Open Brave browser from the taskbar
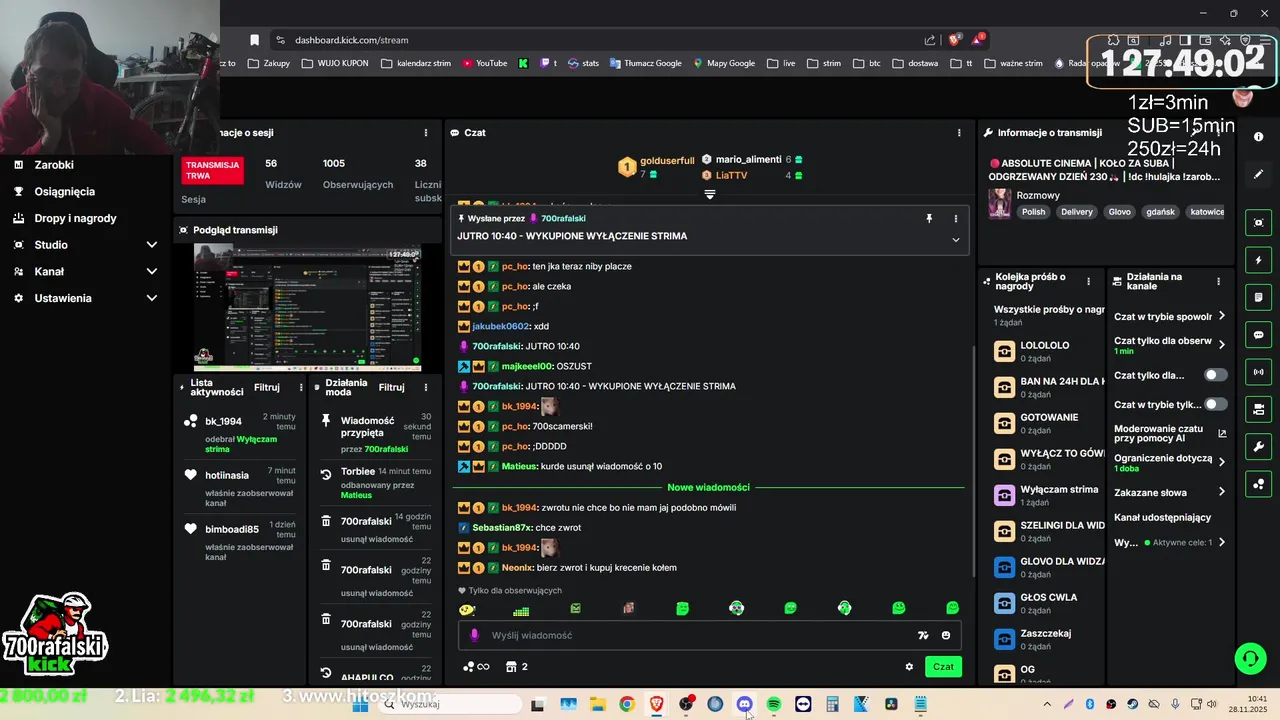This screenshot has height=720, width=1280. (x=656, y=704)
